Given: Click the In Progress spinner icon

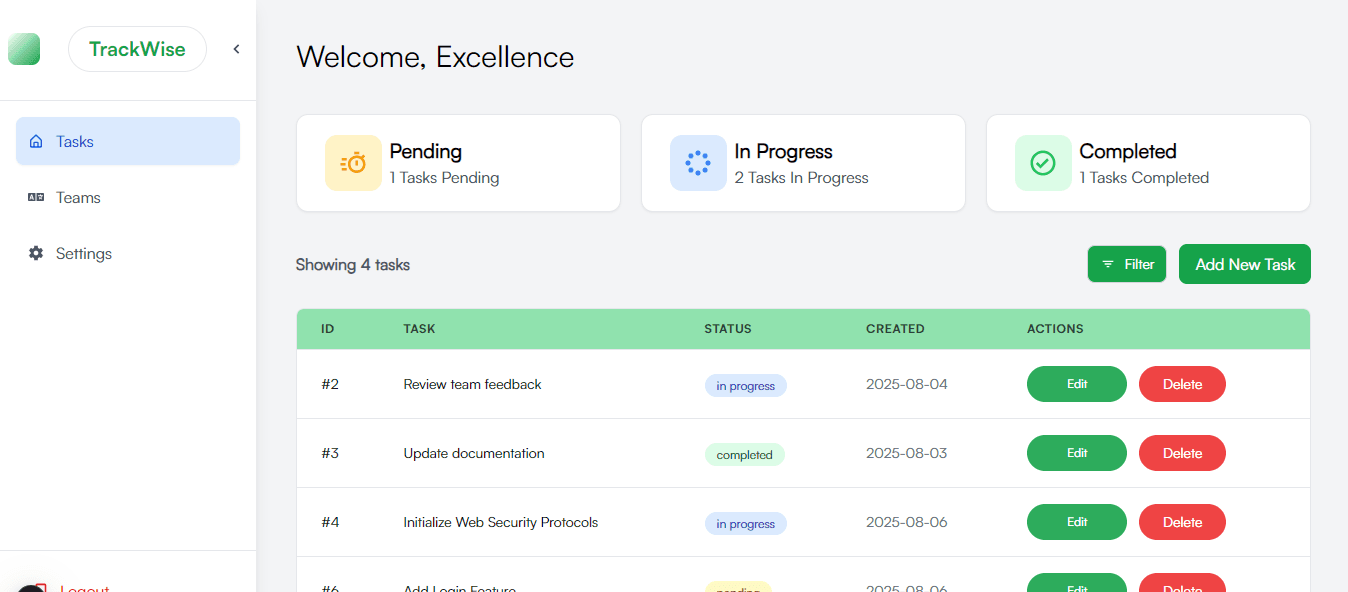Looking at the screenshot, I should point(698,163).
